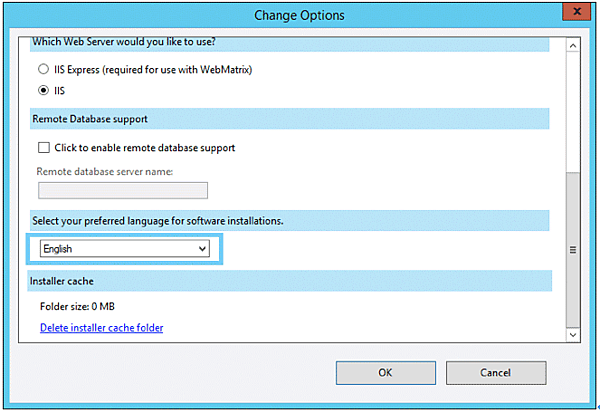
Task: Click the scrollbar track above the thumb
Action: [573, 110]
